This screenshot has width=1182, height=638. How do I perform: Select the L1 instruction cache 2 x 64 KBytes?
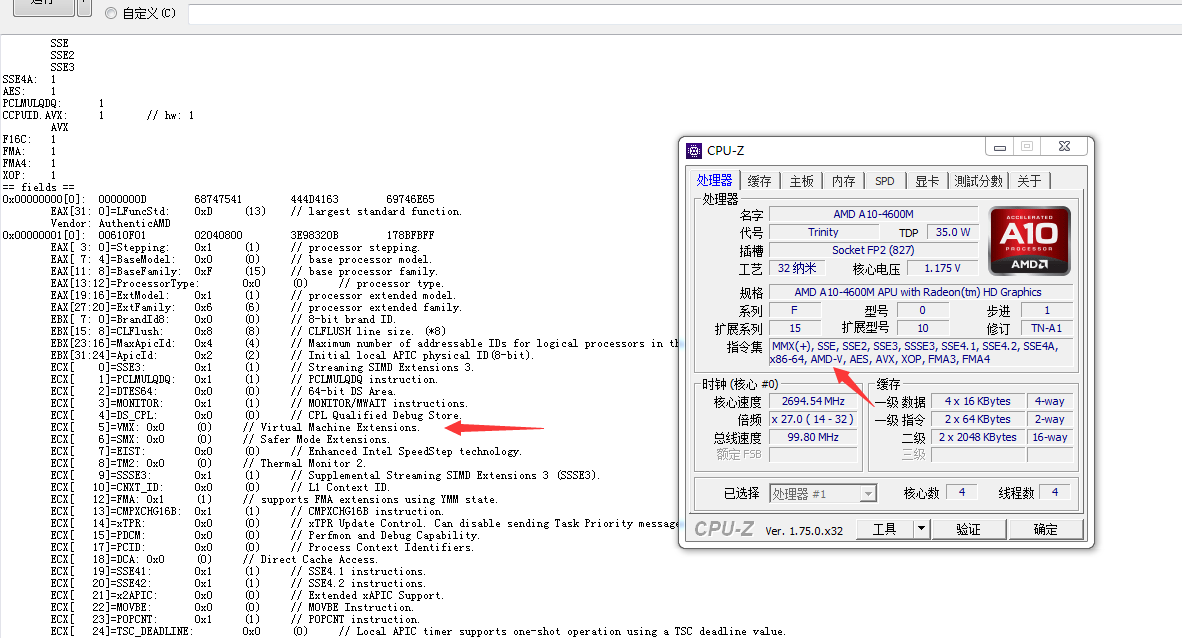click(978, 420)
